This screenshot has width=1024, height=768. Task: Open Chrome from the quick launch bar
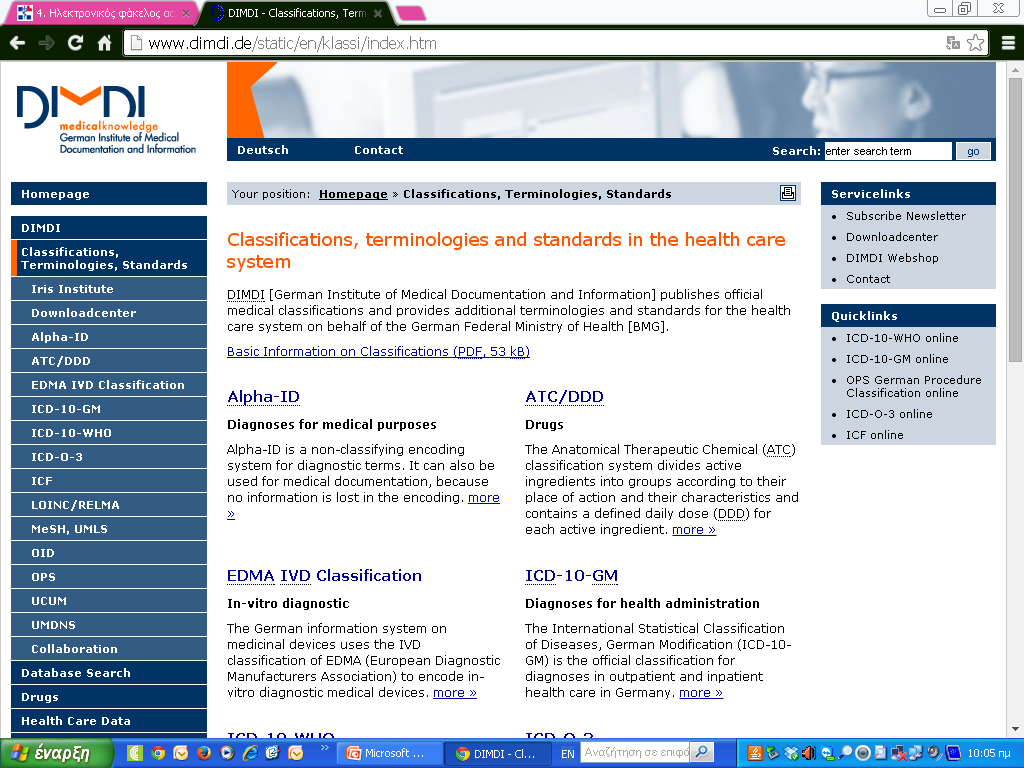[x=157, y=753]
